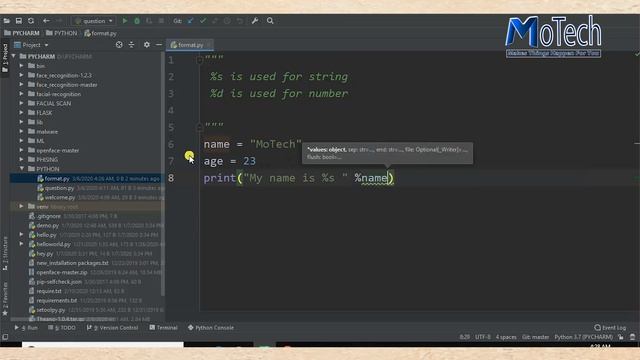Open Settings with the wrench icon
This screenshot has width=640, height=360.
pos(255,21)
